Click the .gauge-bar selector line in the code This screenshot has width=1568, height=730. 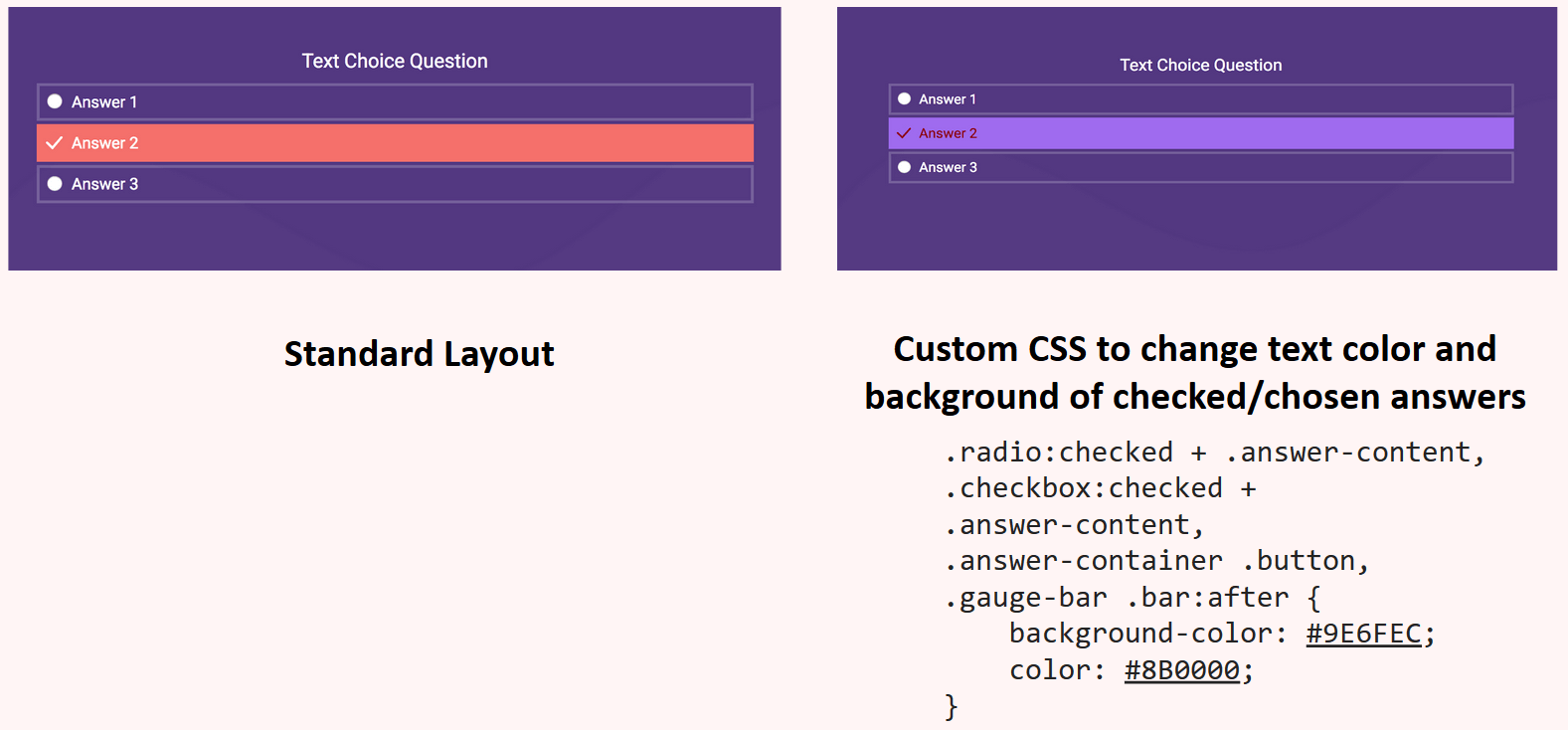tap(1025, 597)
